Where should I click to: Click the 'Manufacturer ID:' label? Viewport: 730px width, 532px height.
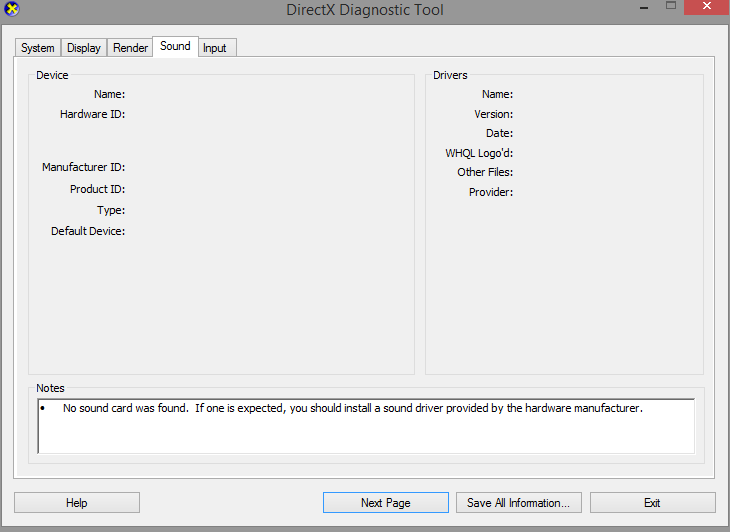[83, 167]
